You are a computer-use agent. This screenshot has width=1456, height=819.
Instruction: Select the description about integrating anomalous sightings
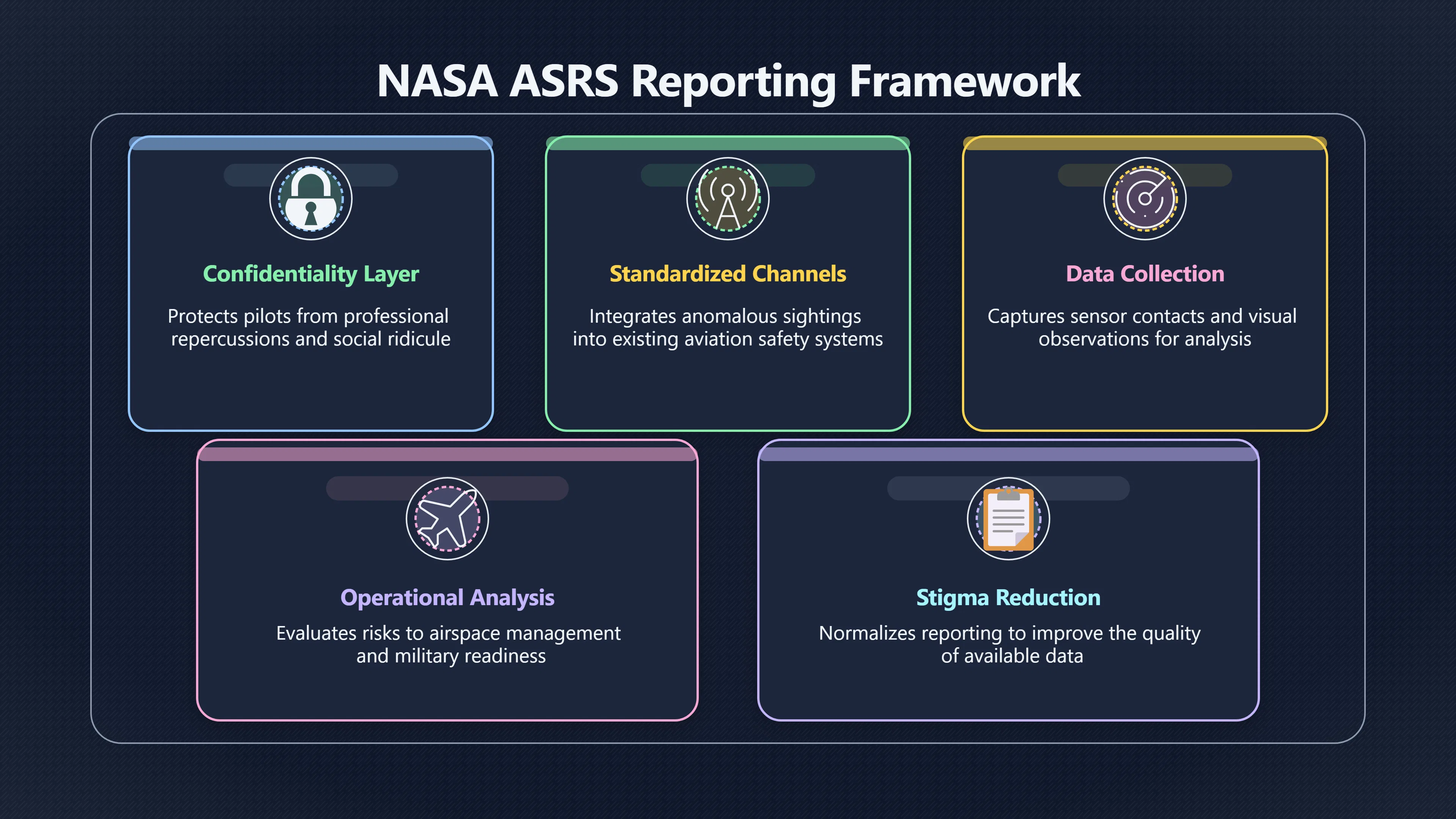728,327
